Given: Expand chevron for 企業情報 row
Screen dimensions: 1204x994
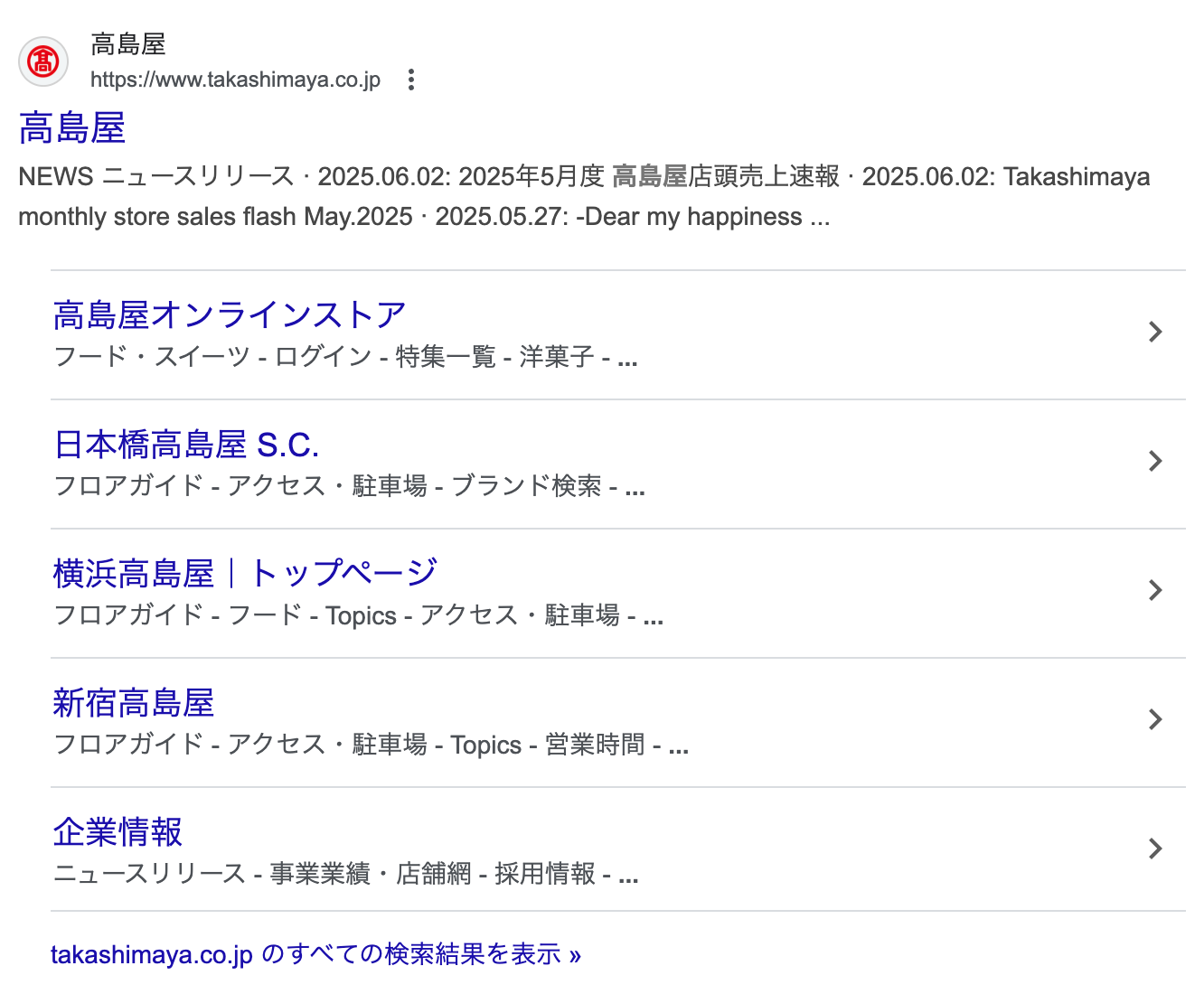Looking at the screenshot, I should click(x=1154, y=849).
